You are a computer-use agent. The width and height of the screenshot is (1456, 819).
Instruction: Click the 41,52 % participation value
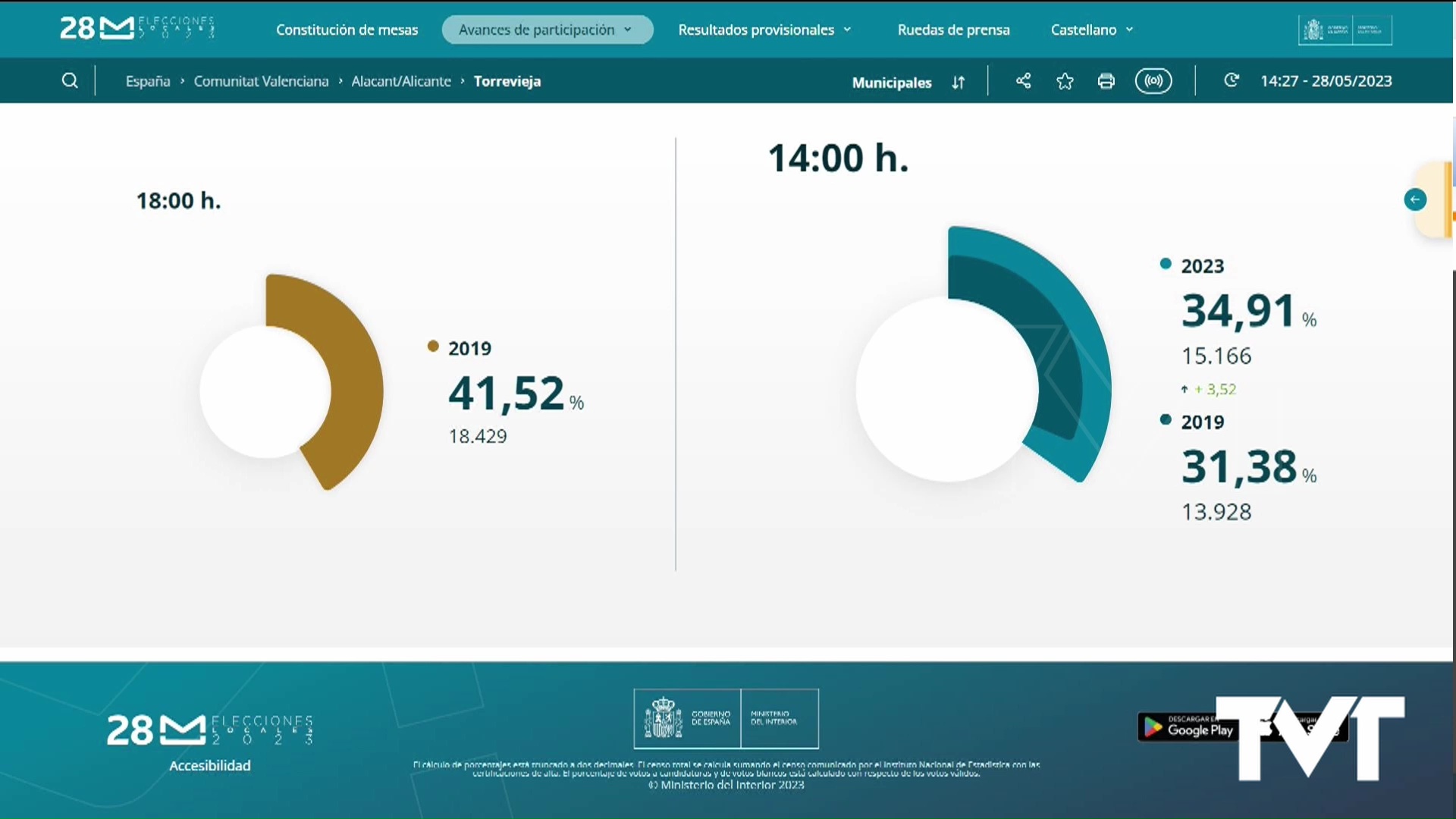pos(516,393)
